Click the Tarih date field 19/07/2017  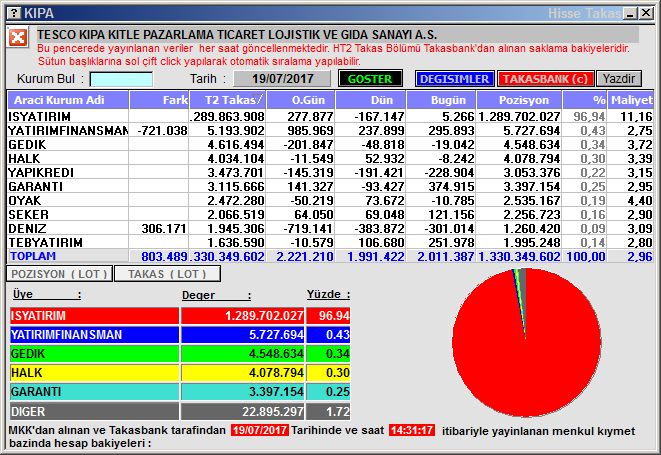(282, 78)
